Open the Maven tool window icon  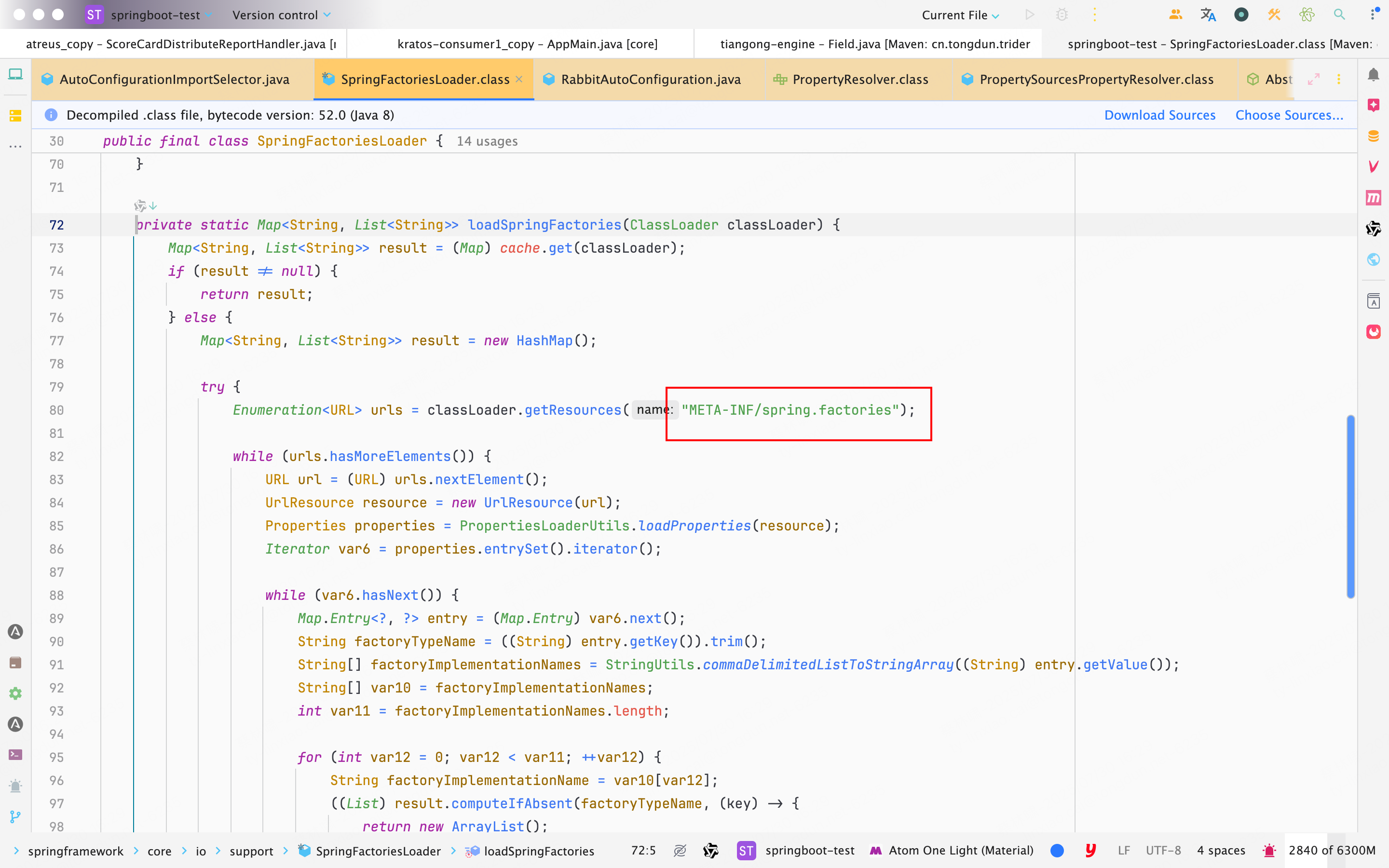point(1373,198)
